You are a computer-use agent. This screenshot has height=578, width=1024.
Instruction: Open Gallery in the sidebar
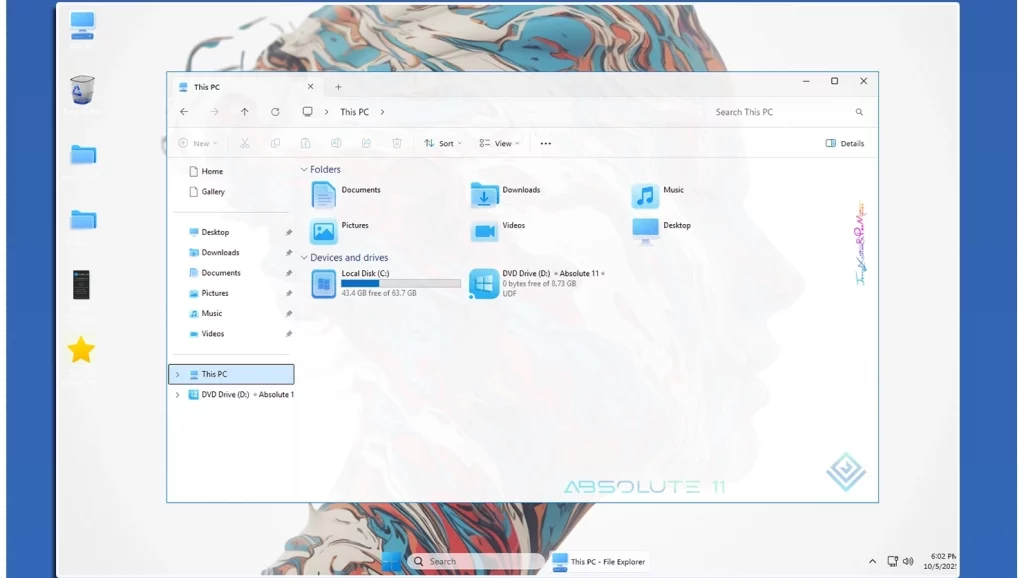pos(213,191)
